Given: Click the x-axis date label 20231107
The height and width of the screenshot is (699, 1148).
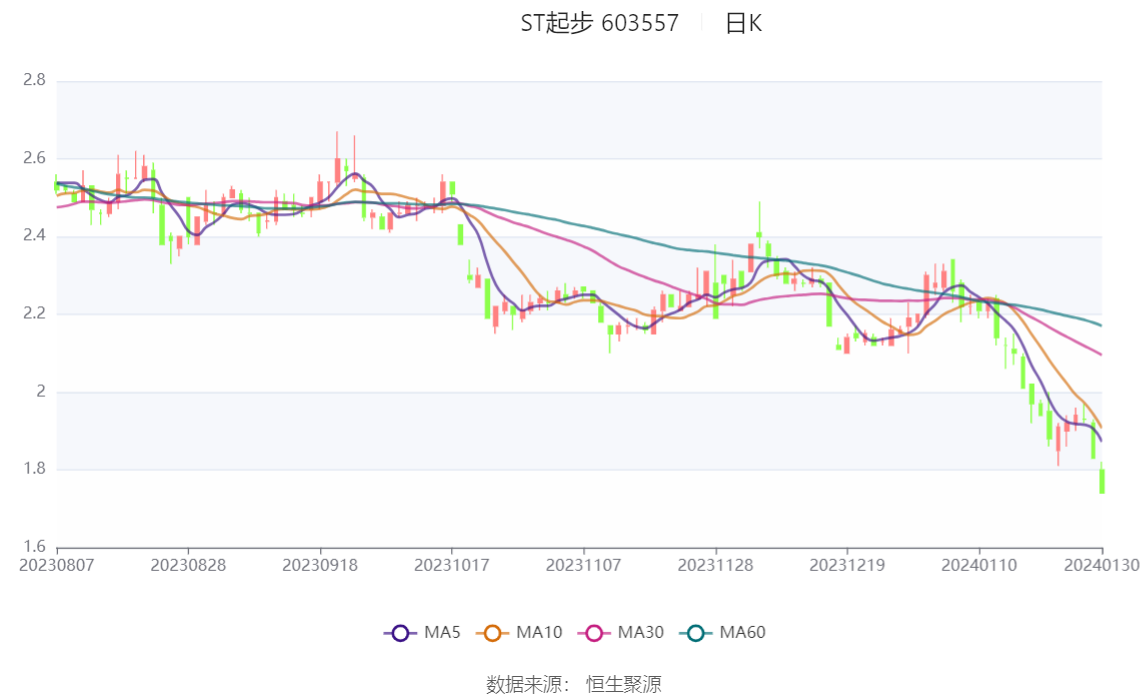Looking at the screenshot, I should [x=584, y=566].
